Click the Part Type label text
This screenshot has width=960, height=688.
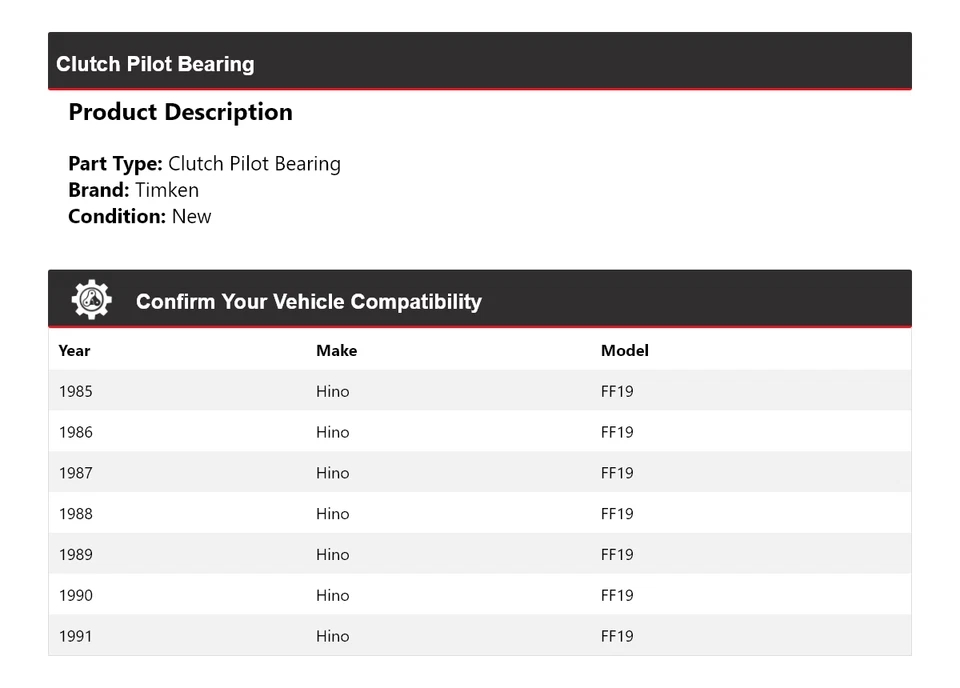(115, 164)
